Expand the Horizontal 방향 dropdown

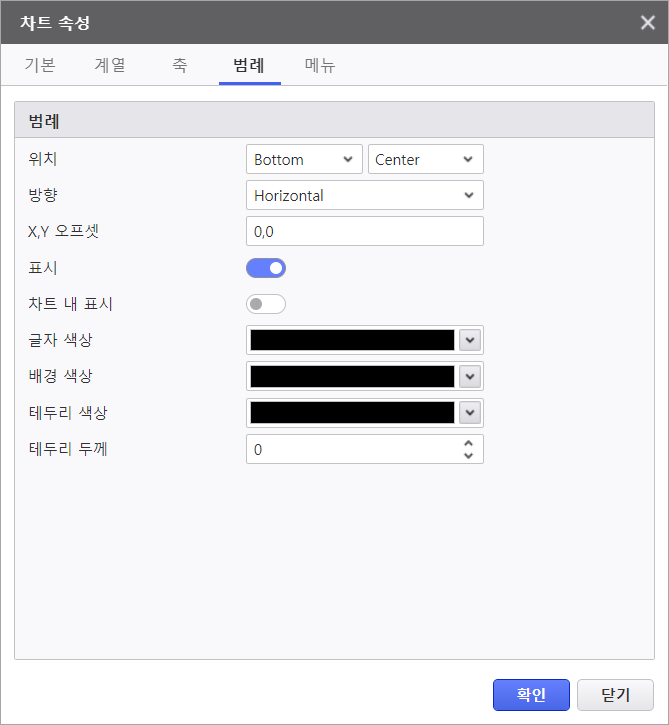pos(364,195)
